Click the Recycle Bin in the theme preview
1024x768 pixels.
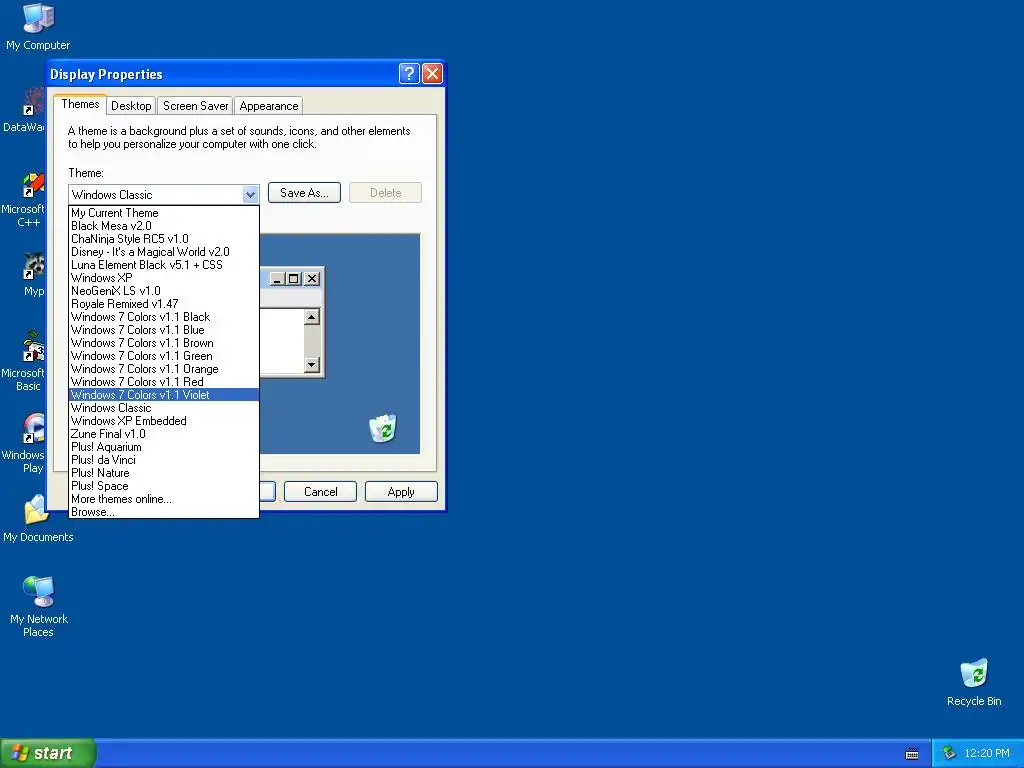(x=383, y=428)
